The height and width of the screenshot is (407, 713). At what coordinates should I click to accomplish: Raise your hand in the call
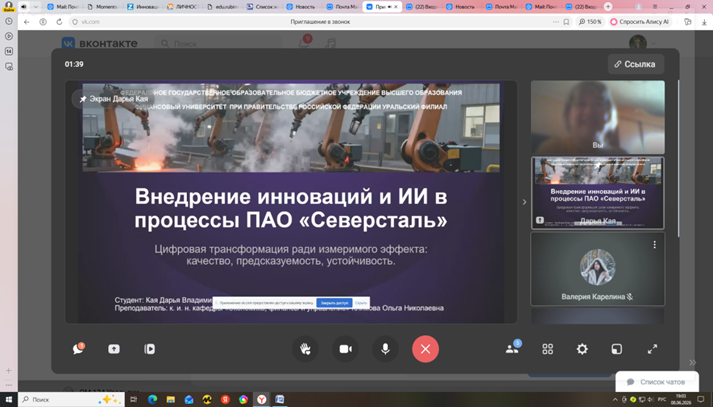tap(306, 349)
